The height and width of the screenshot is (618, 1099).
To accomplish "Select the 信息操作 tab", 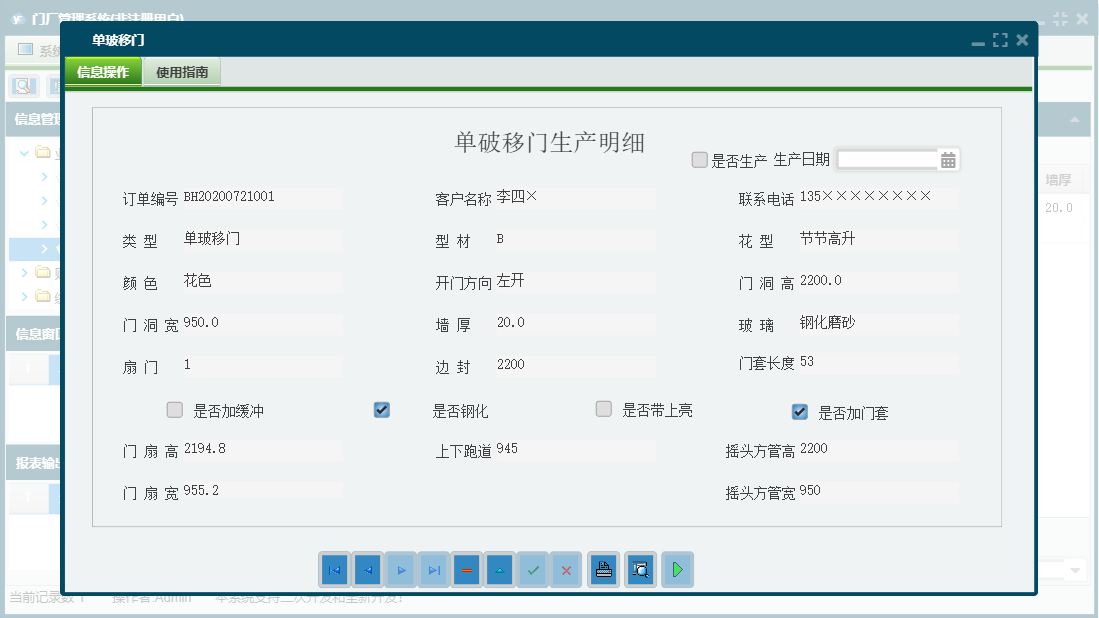I will 103,71.
